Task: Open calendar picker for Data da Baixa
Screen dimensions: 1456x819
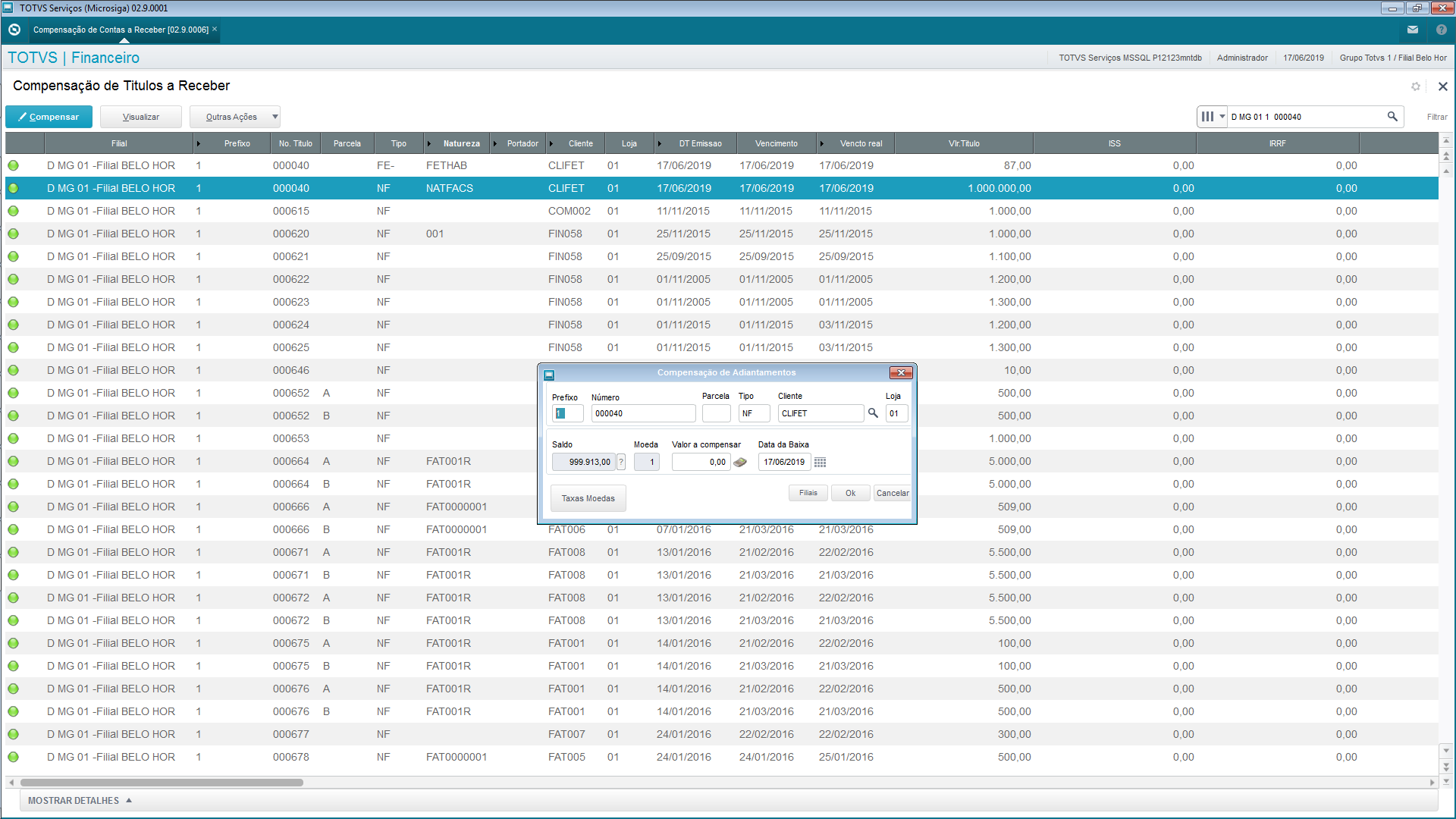Action: [820, 462]
